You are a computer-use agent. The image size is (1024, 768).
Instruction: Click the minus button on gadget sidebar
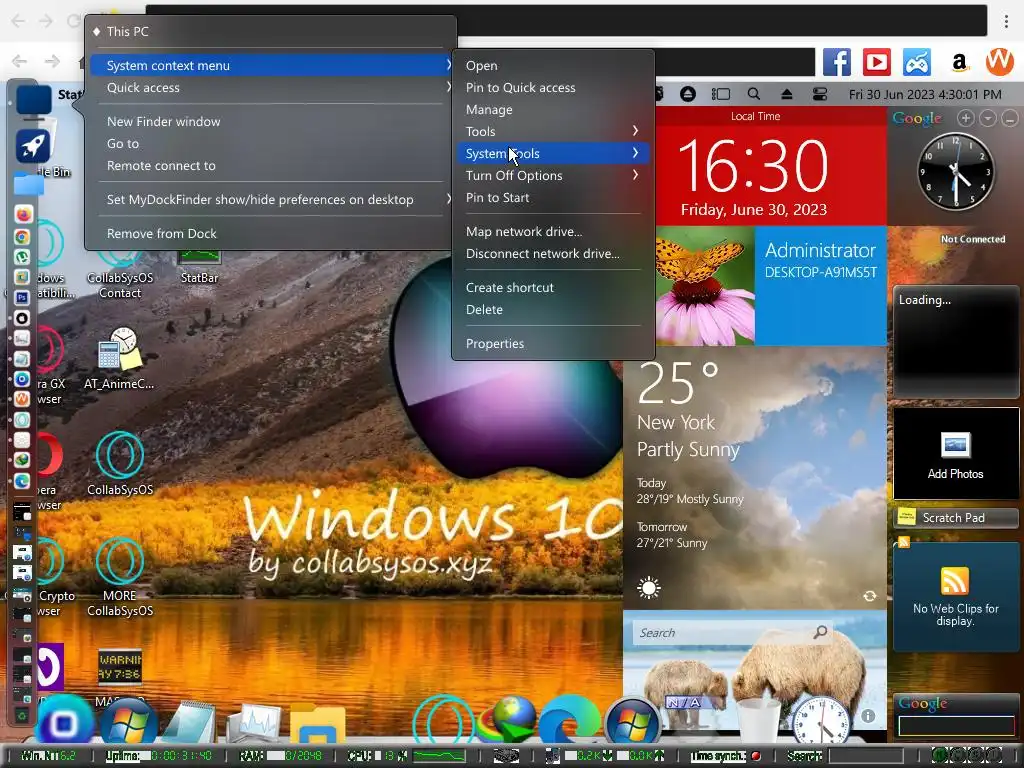1010,118
